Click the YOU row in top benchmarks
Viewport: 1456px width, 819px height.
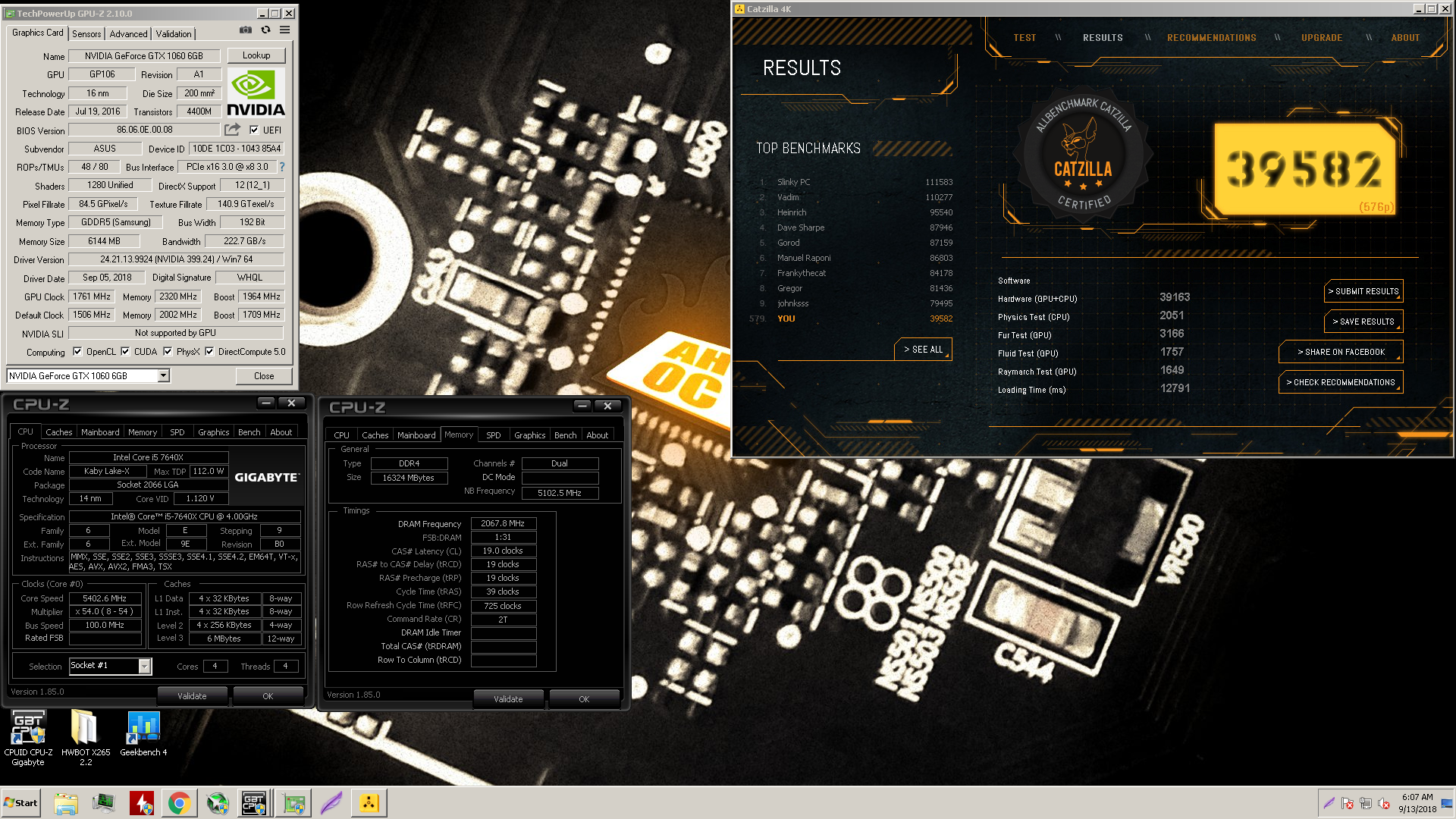tap(851, 318)
